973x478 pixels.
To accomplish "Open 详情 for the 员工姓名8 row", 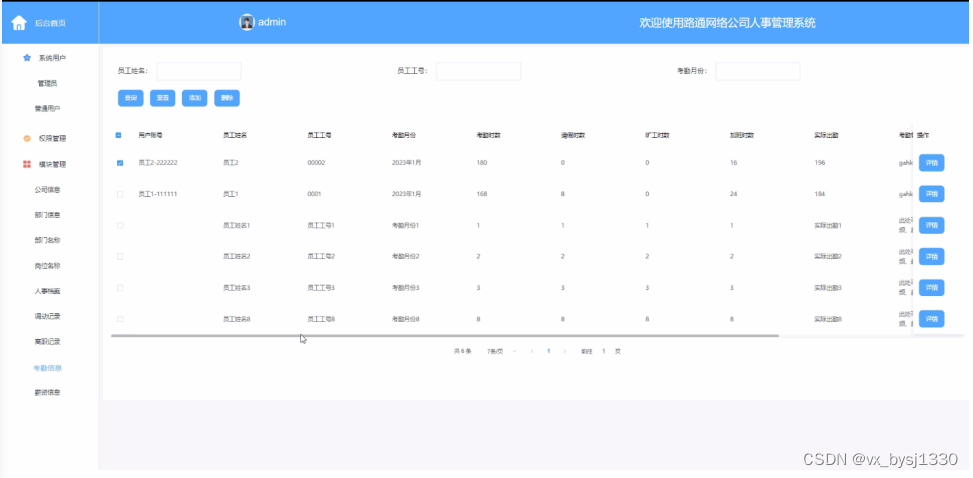I will pyautogui.click(x=931, y=318).
